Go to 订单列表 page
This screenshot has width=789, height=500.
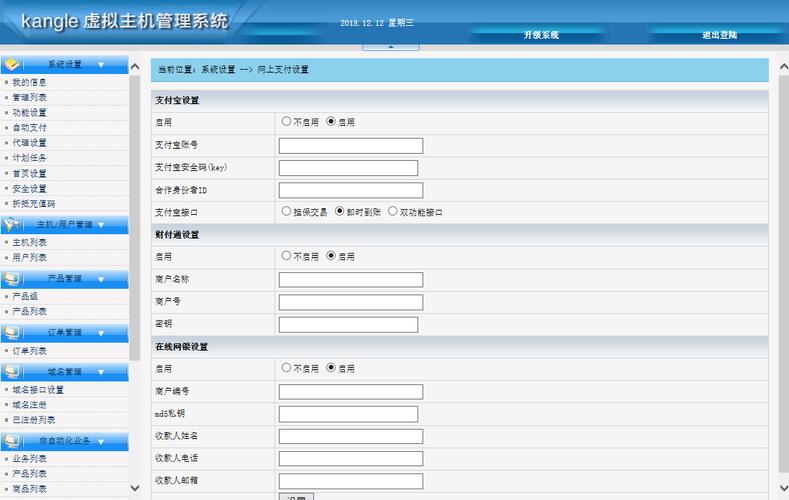pos(29,351)
